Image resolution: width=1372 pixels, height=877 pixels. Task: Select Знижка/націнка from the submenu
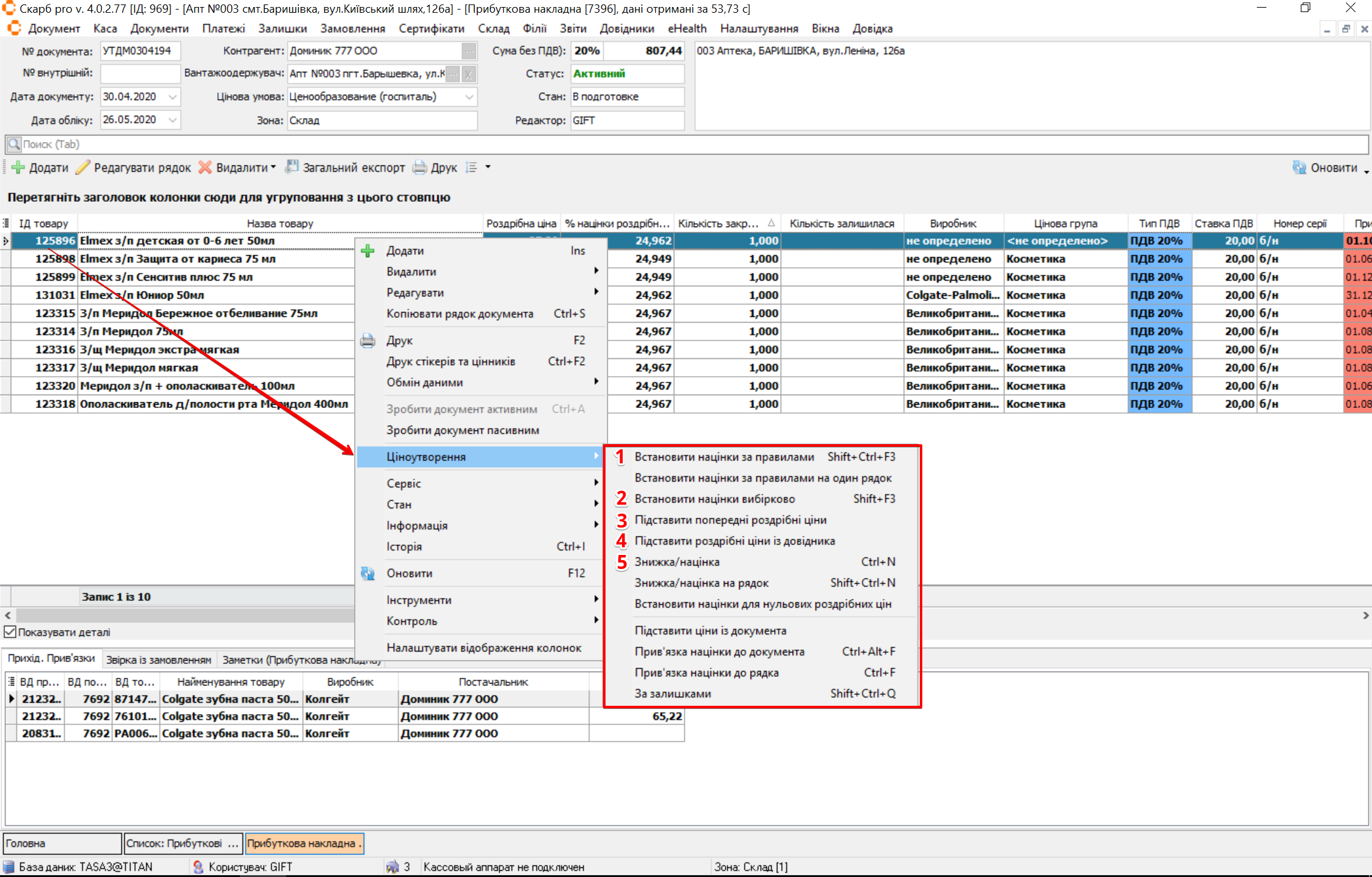tap(677, 562)
